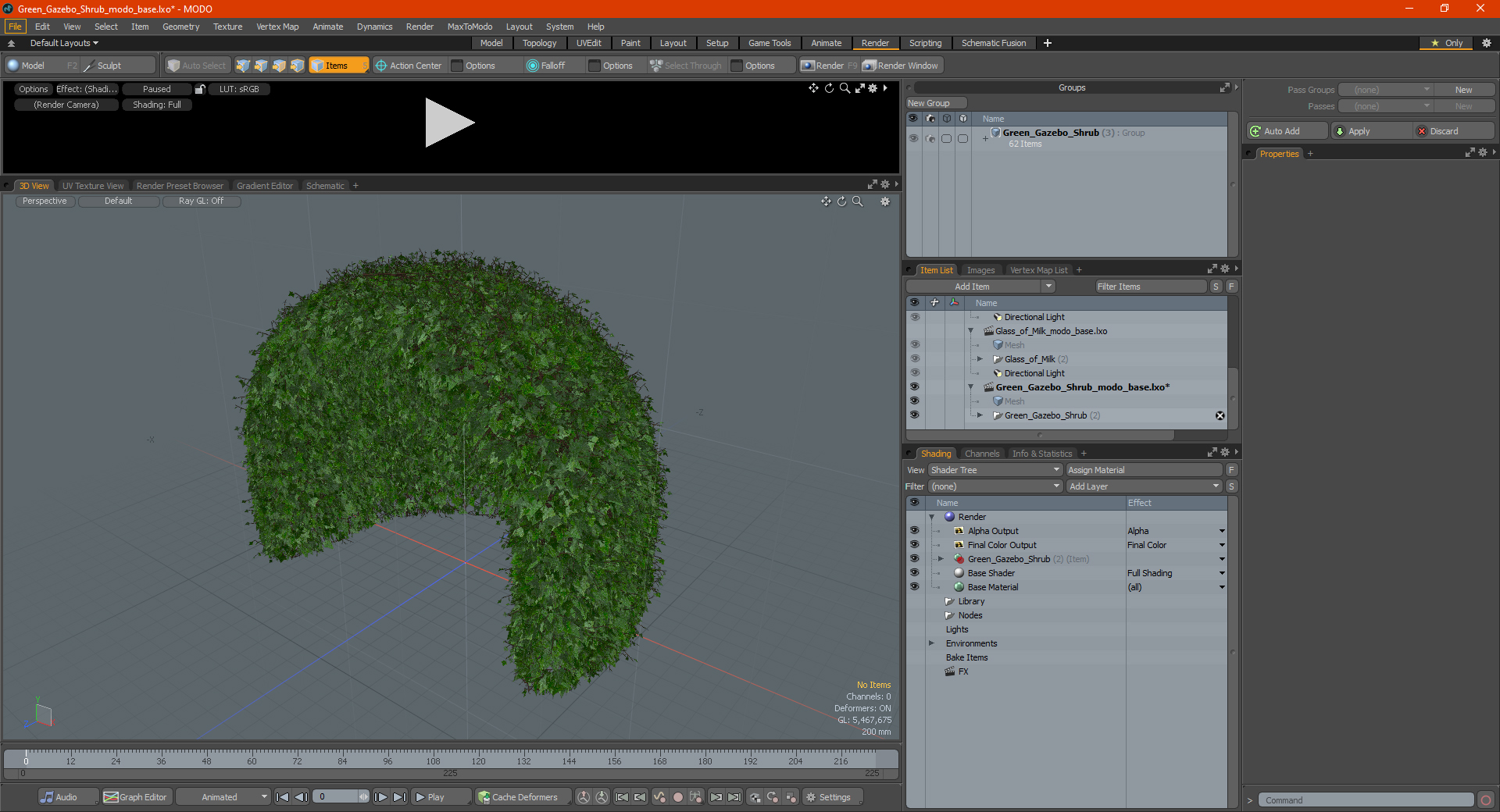
Task: Remove Green_Gazebo_Shrub item with X icon
Action: [1220, 415]
